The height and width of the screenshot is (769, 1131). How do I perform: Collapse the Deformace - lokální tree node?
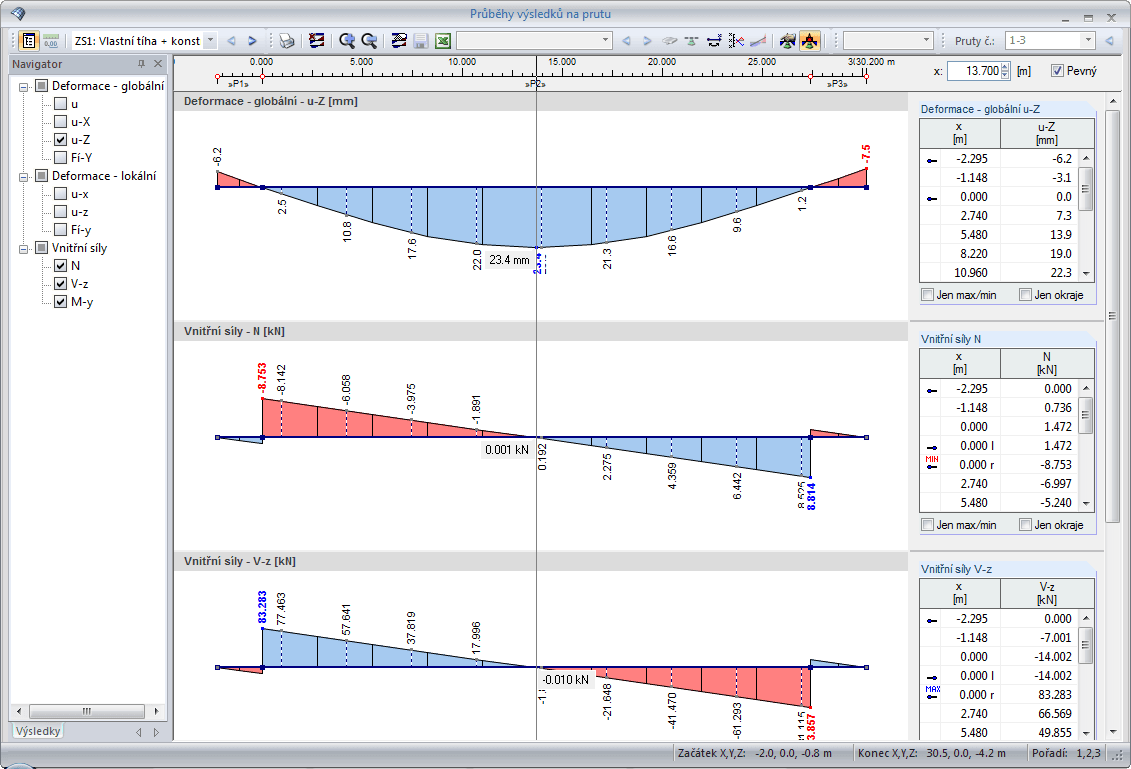coord(23,177)
